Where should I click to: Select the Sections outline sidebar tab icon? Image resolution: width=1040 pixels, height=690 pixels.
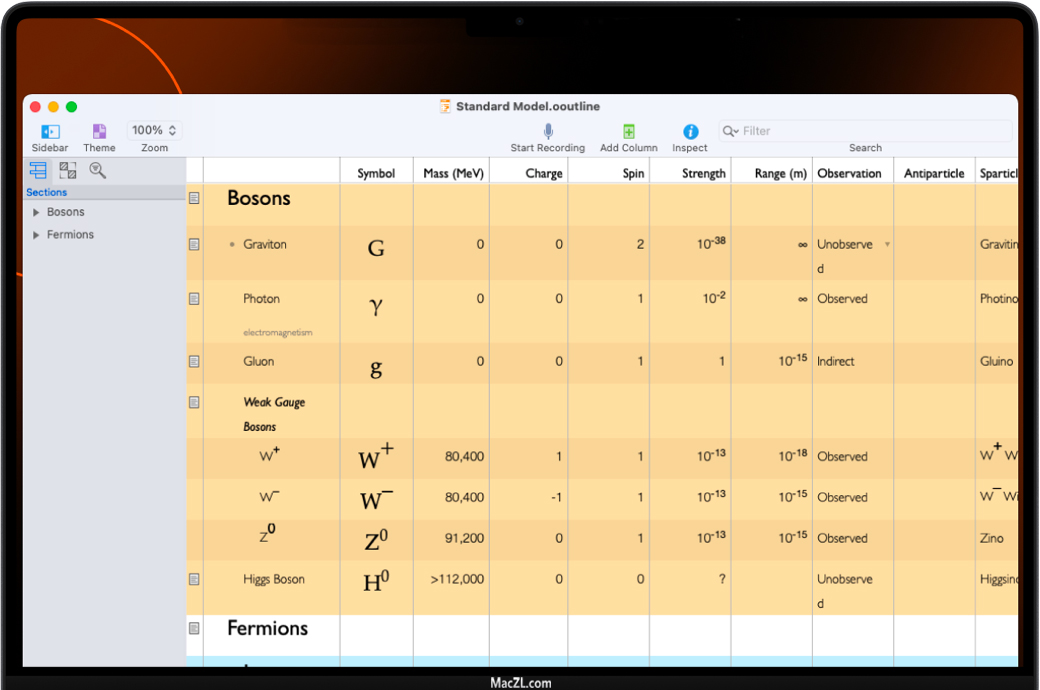38,170
